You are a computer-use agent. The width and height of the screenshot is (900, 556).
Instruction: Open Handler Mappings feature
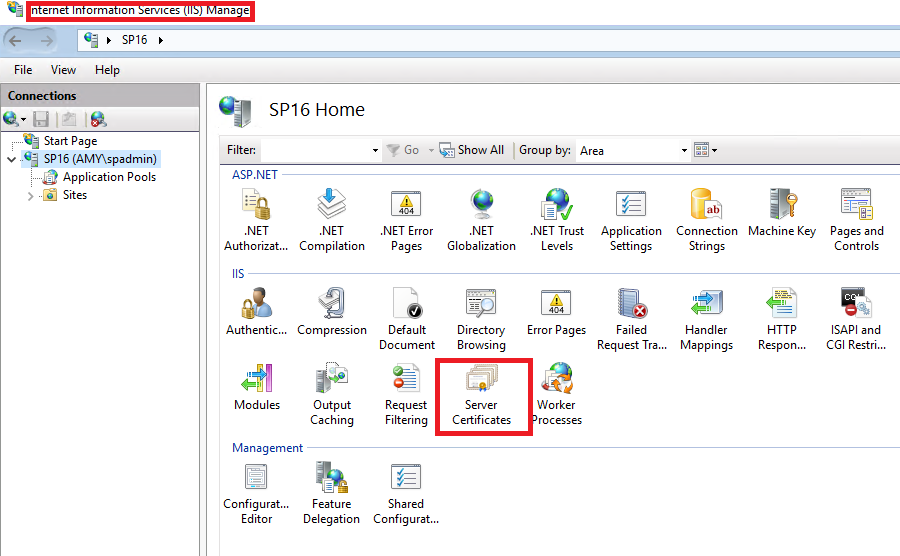[x=706, y=320]
